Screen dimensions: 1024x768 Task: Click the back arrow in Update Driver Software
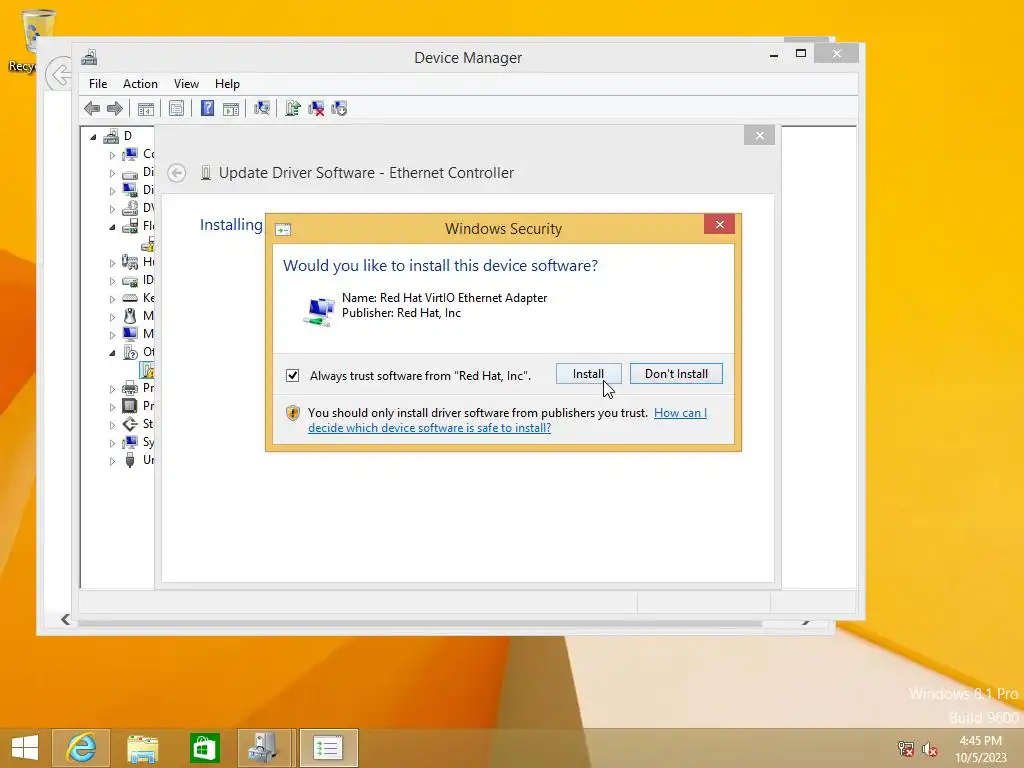pos(176,173)
